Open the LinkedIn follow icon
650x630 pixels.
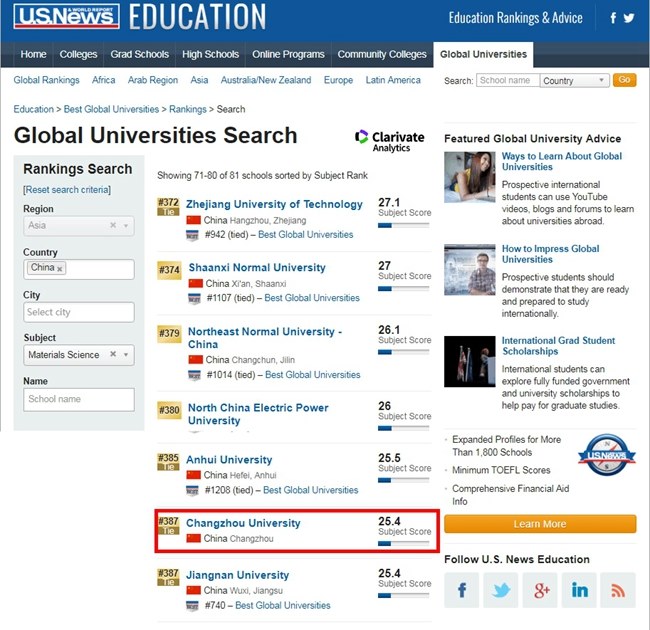point(579,591)
